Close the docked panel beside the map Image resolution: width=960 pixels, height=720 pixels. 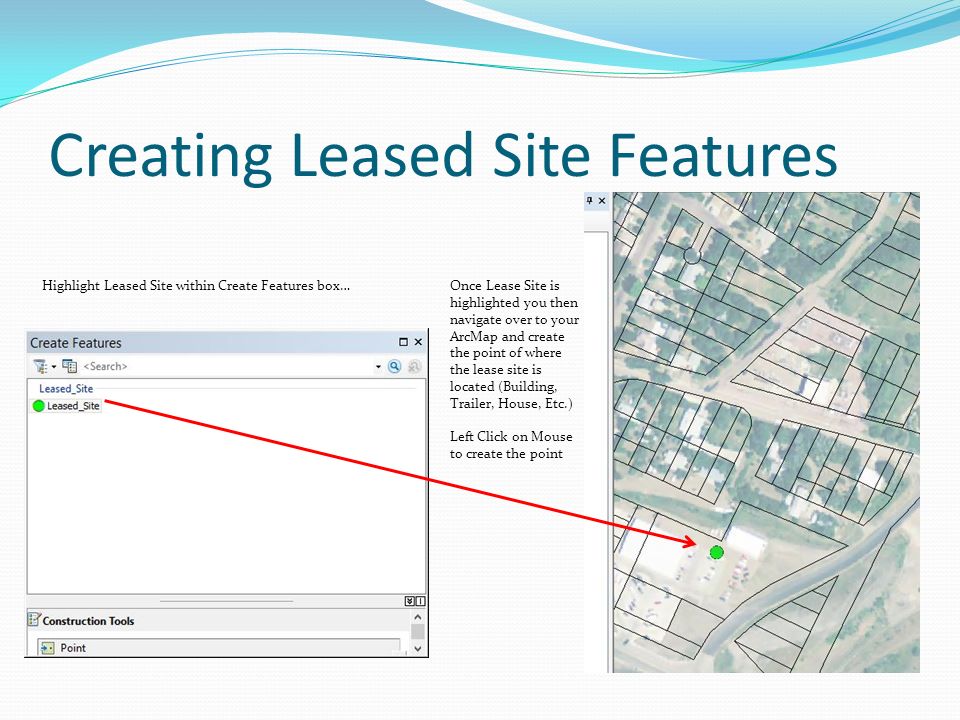click(602, 200)
